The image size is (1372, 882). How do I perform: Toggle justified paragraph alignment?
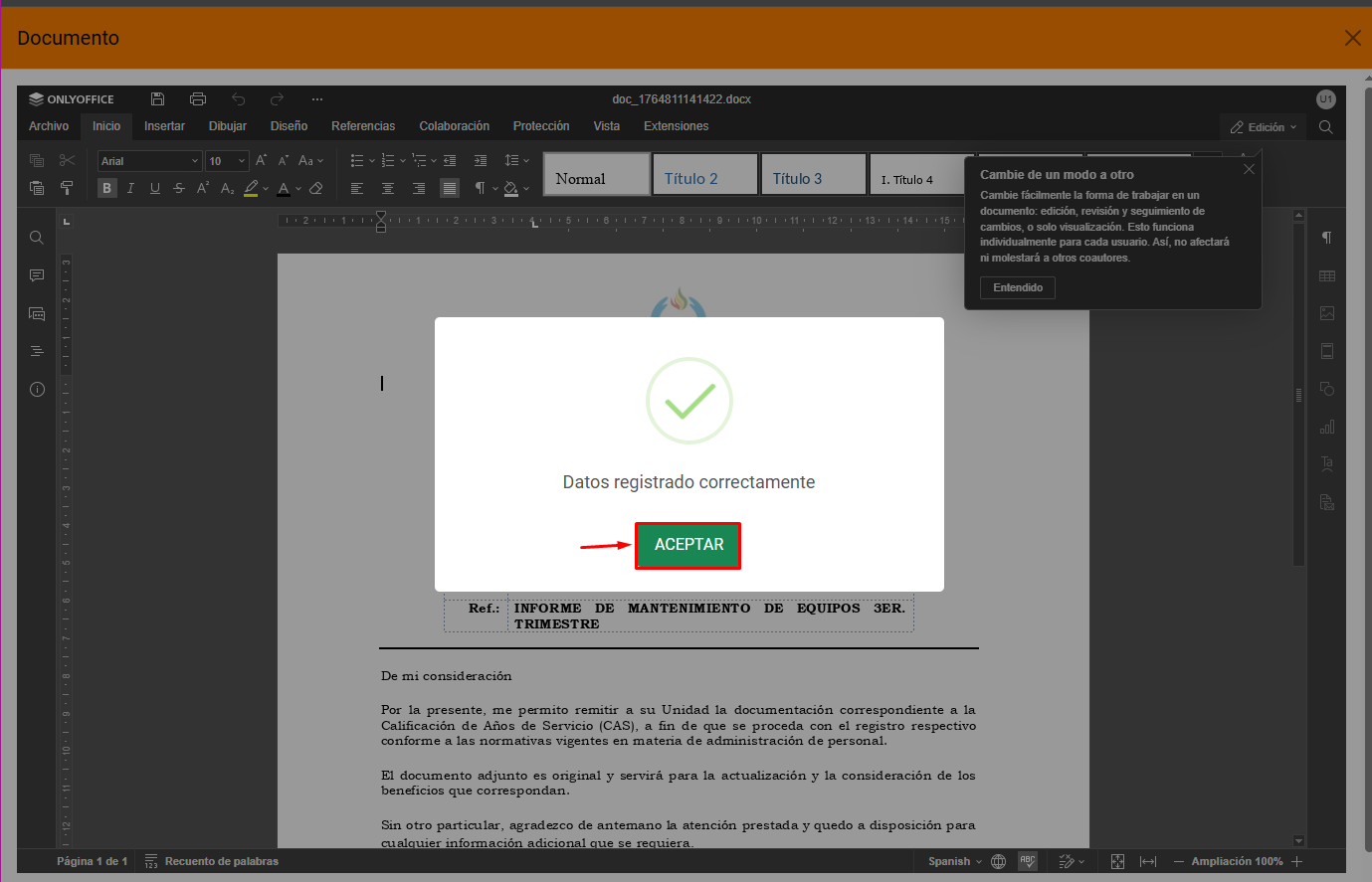coord(450,188)
